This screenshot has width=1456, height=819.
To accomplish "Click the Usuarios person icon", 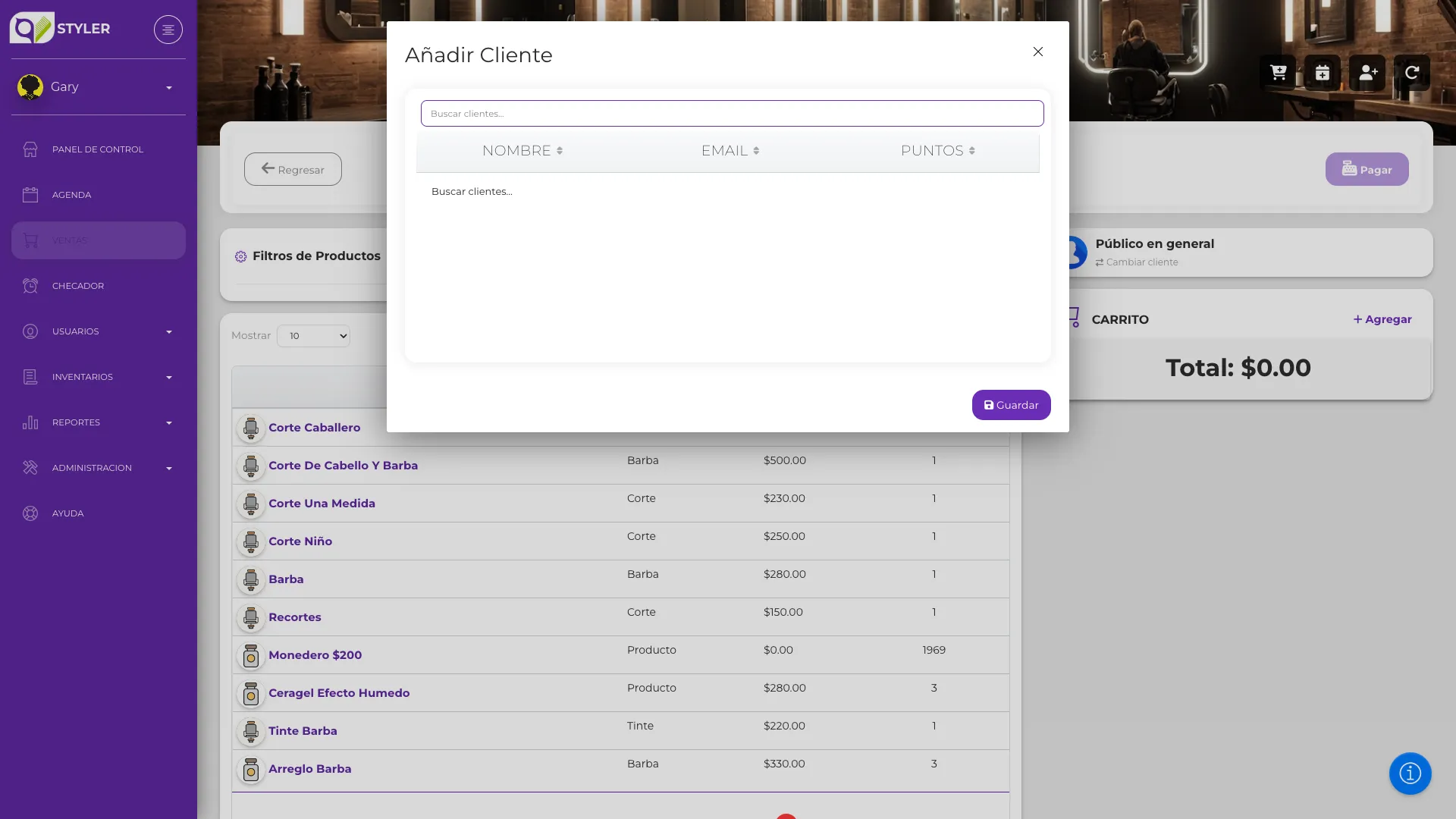I will [30, 331].
